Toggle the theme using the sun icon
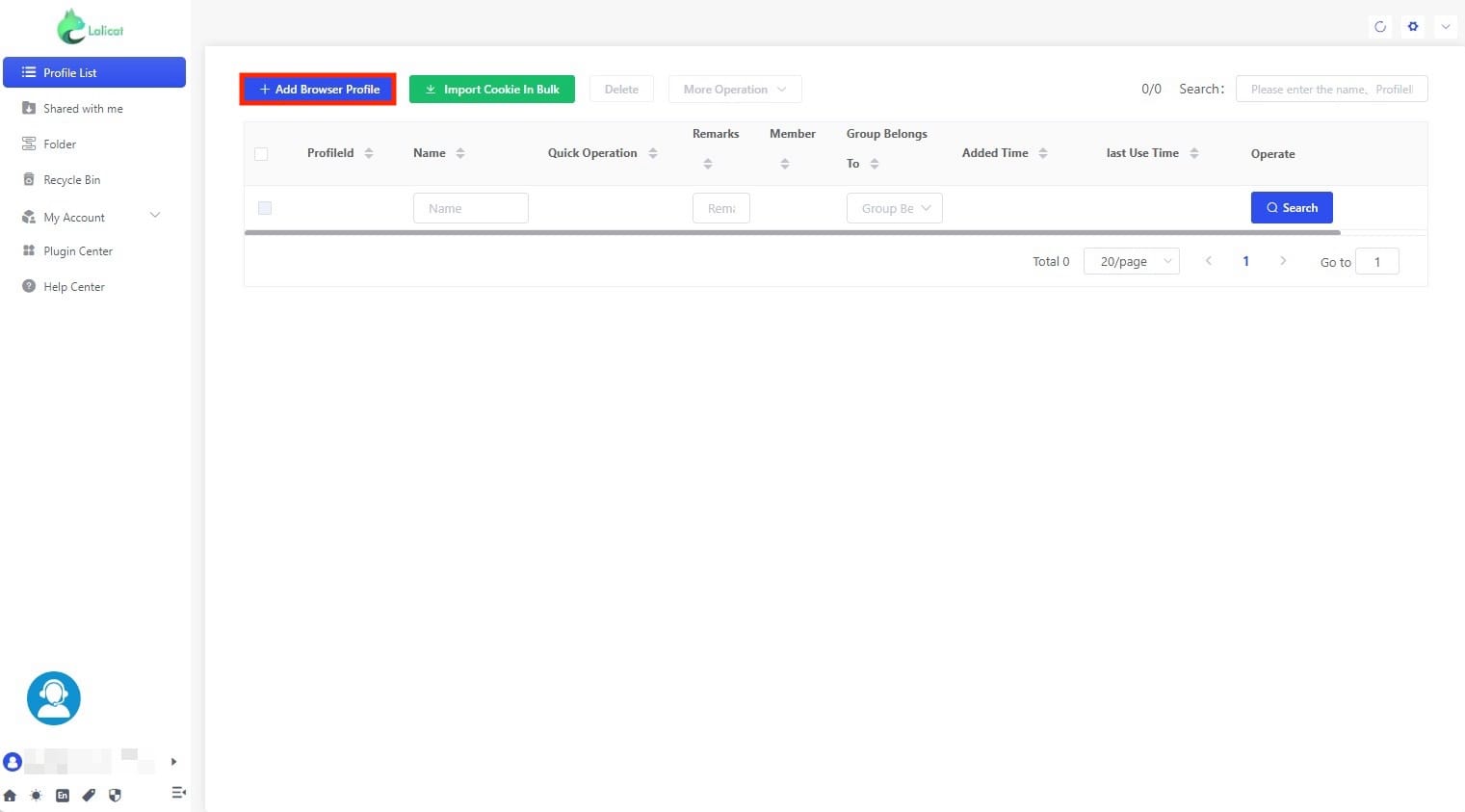This screenshot has width=1465, height=812. pyautogui.click(x=36, y=796)
